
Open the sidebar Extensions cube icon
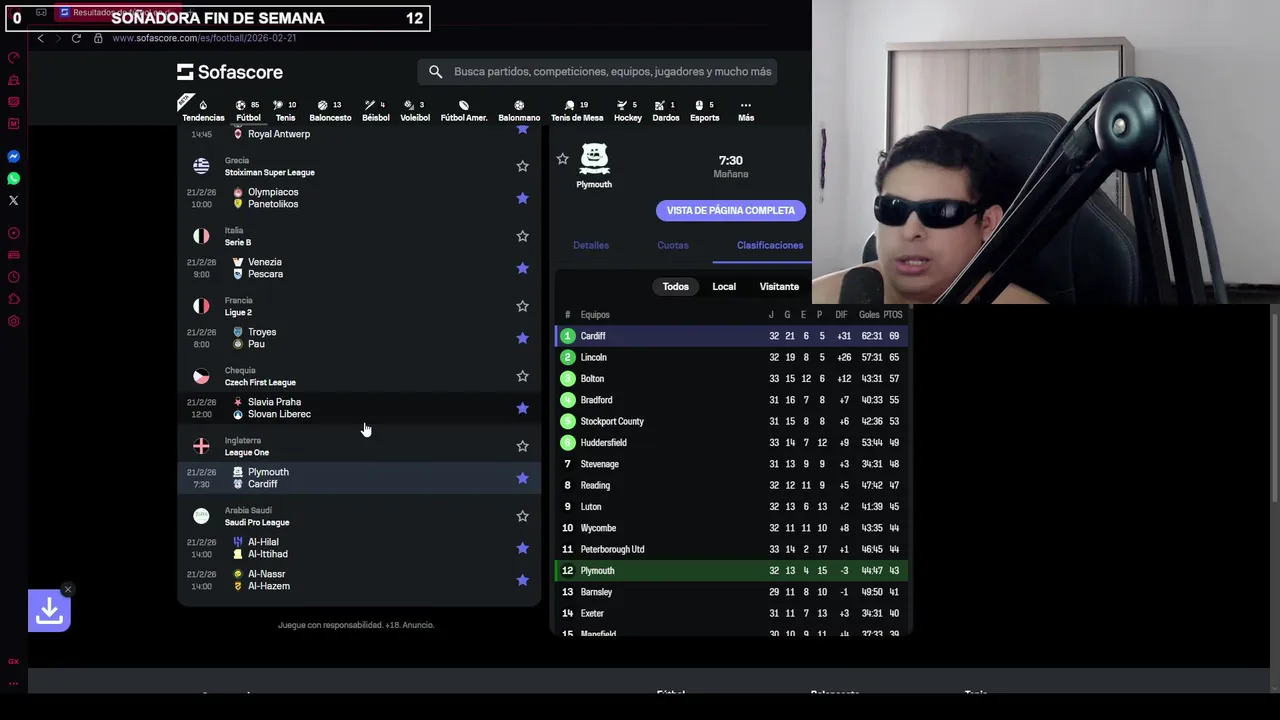[14, 299]
